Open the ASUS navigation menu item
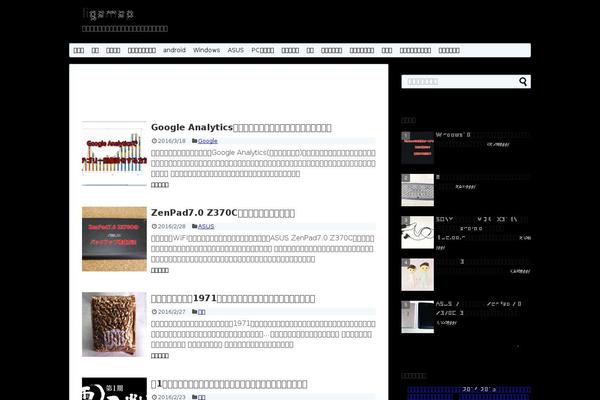The height and width of the screenshot is (400, 600). 235,50
